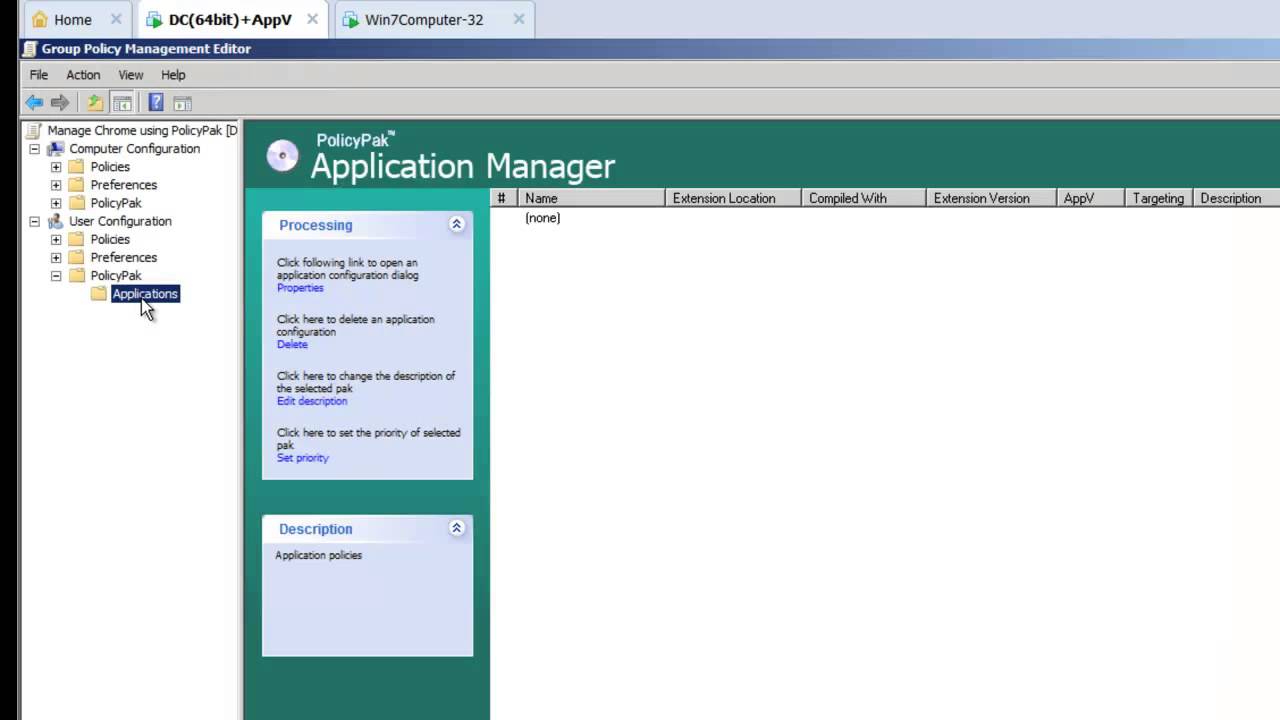Collapse the Computer Configuration node
The height and width of the screenshot is (720, 1280).
coord(34,149)
